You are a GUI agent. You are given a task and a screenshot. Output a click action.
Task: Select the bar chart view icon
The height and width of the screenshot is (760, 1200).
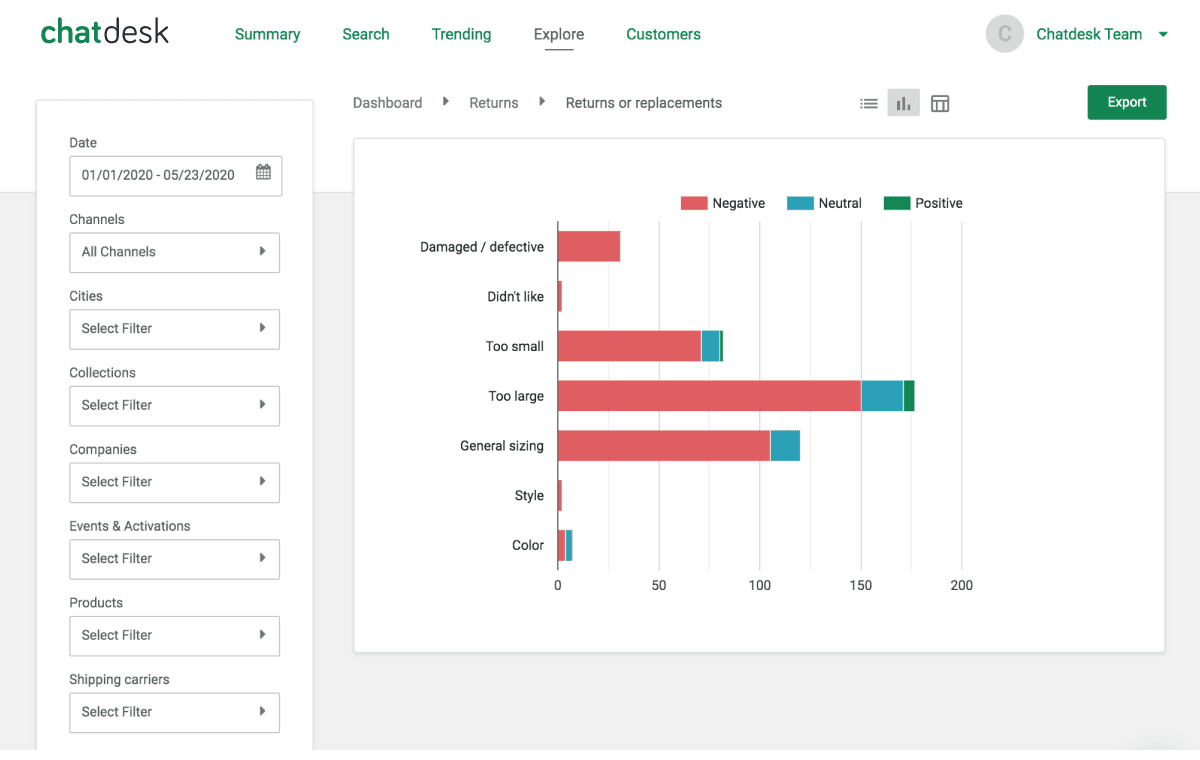[903, 102]
